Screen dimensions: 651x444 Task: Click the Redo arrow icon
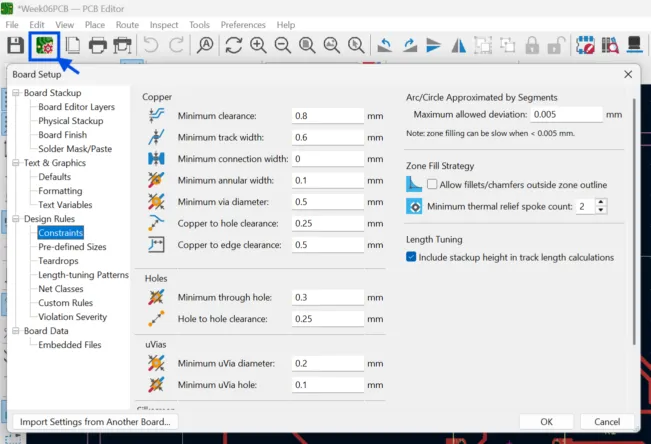point(176,45)
